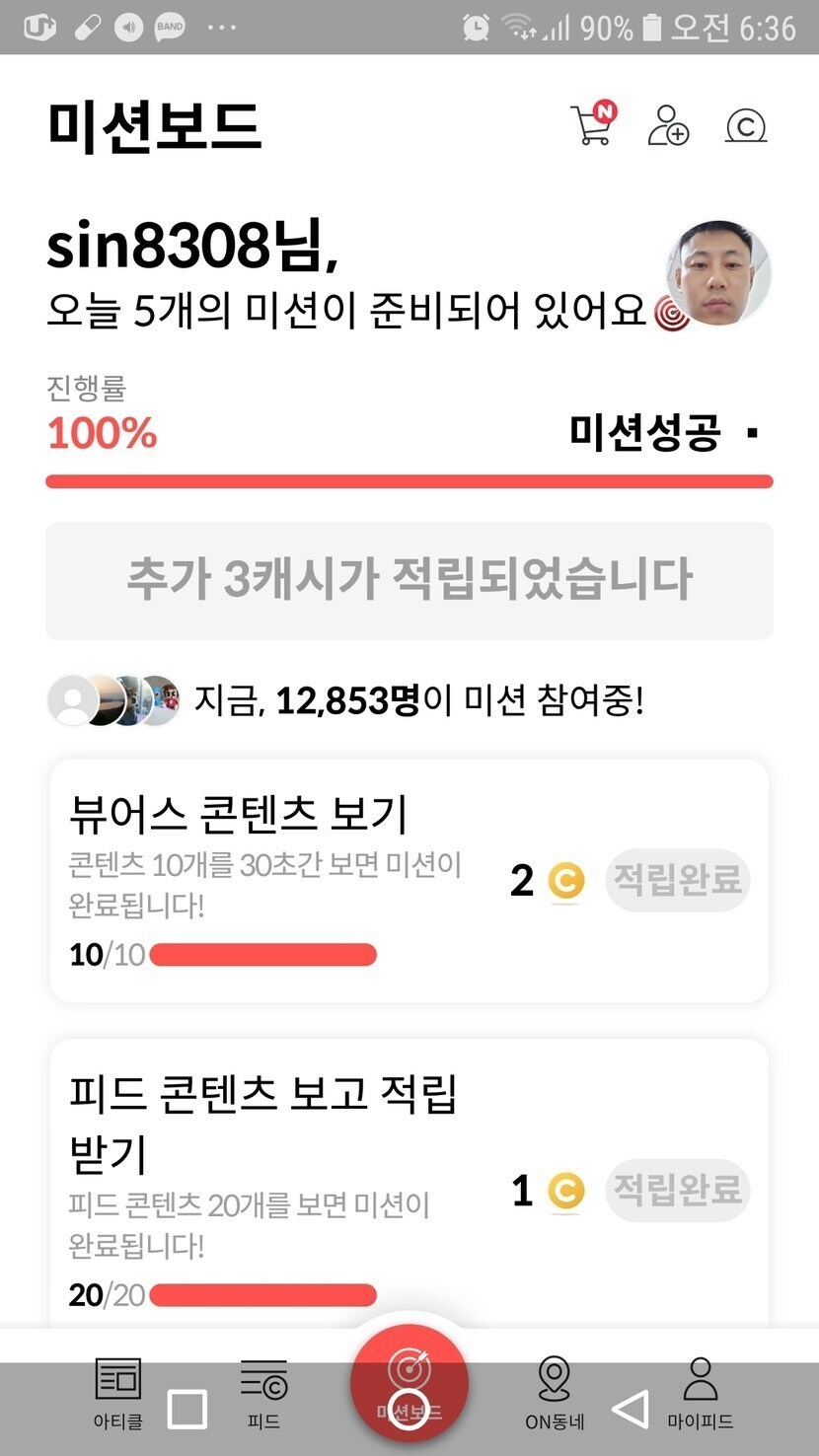Open the shopping cart icon
This screenshot has width=819, height=1456.
click(x=592, y=125)
